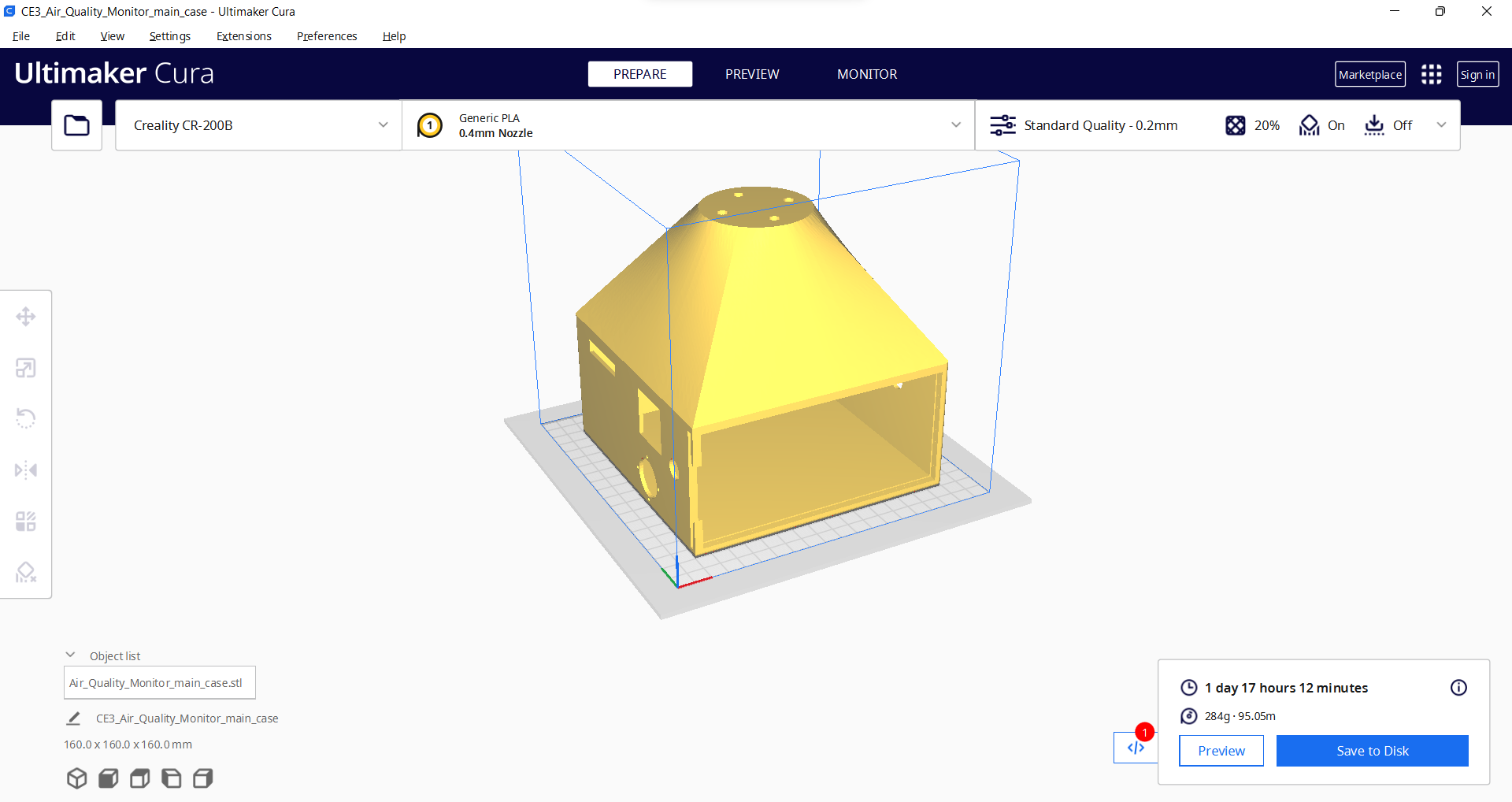Open the Ultimaker apps grid
Image resolution: width=1512 pixels, height=802 pixels.
coord(1432,74)
